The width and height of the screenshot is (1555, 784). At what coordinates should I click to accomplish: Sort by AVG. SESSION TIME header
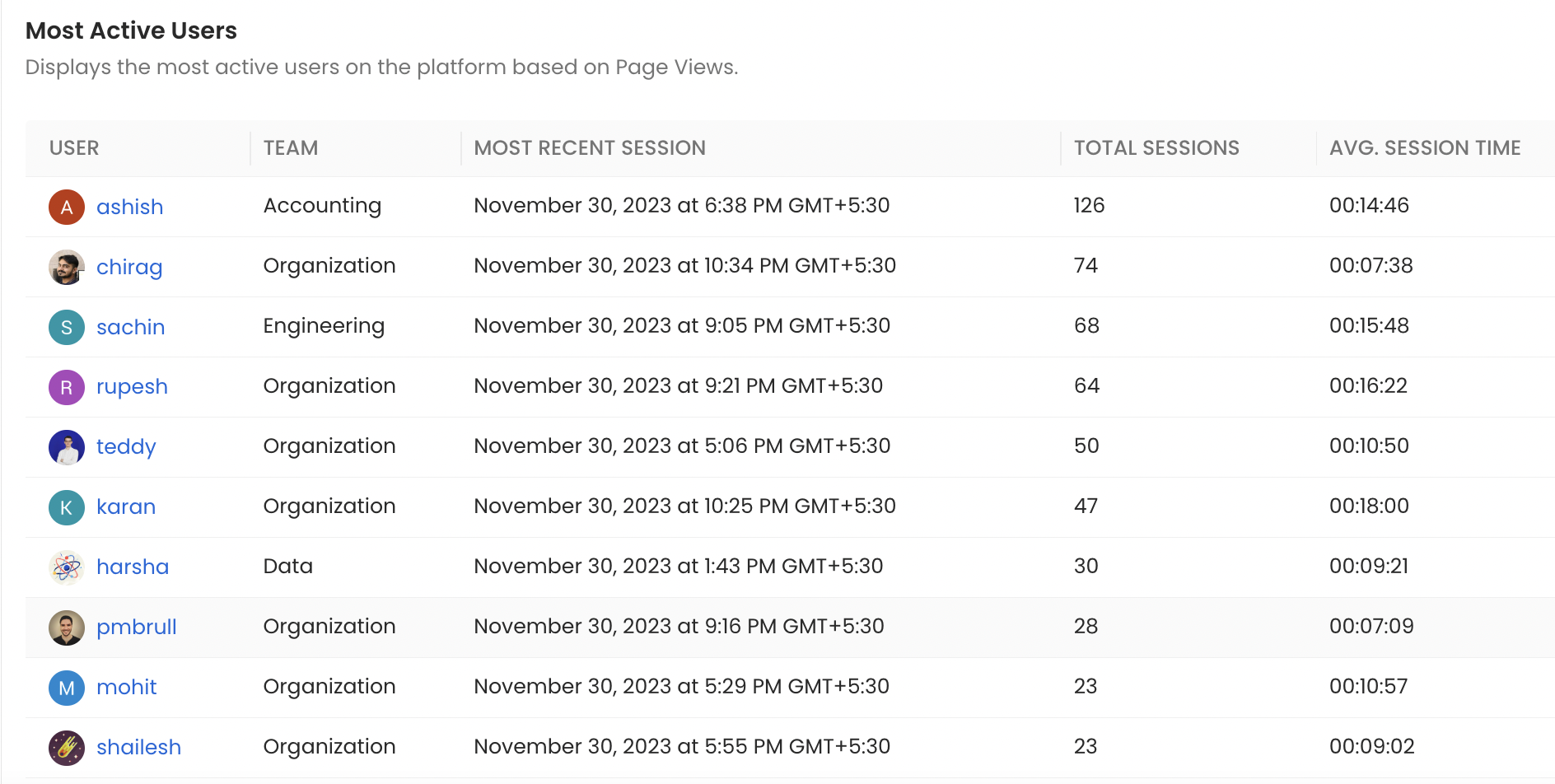[x=1426, y=148]
